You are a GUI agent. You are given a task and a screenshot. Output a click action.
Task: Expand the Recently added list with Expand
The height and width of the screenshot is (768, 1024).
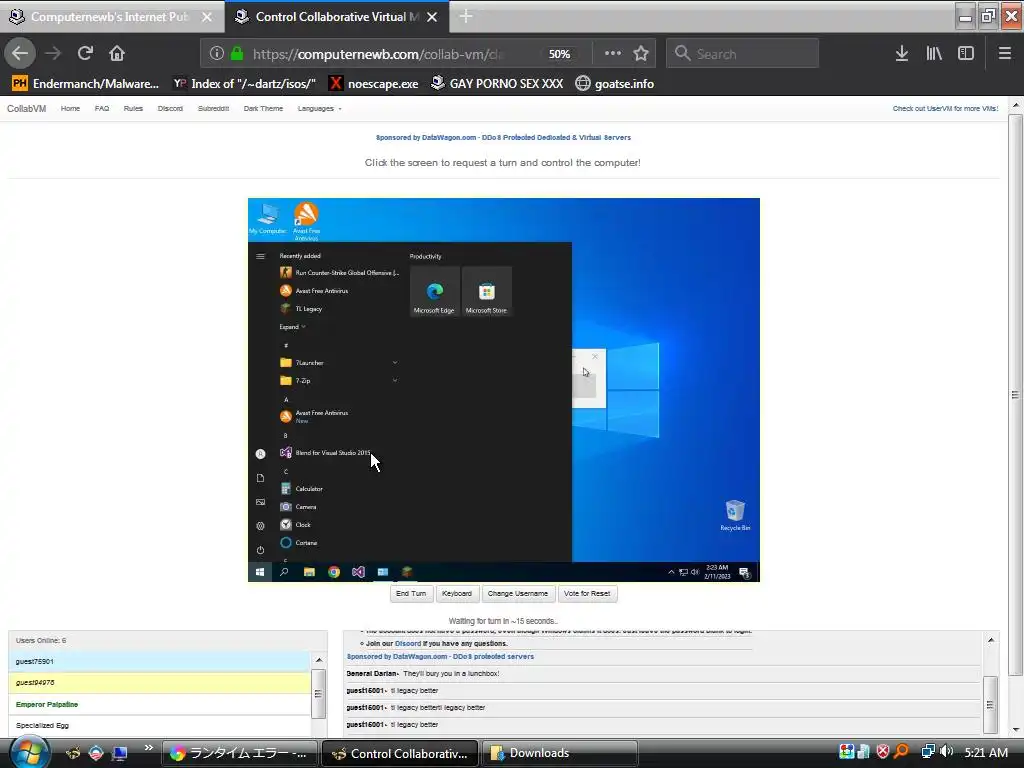coord(293,327)
